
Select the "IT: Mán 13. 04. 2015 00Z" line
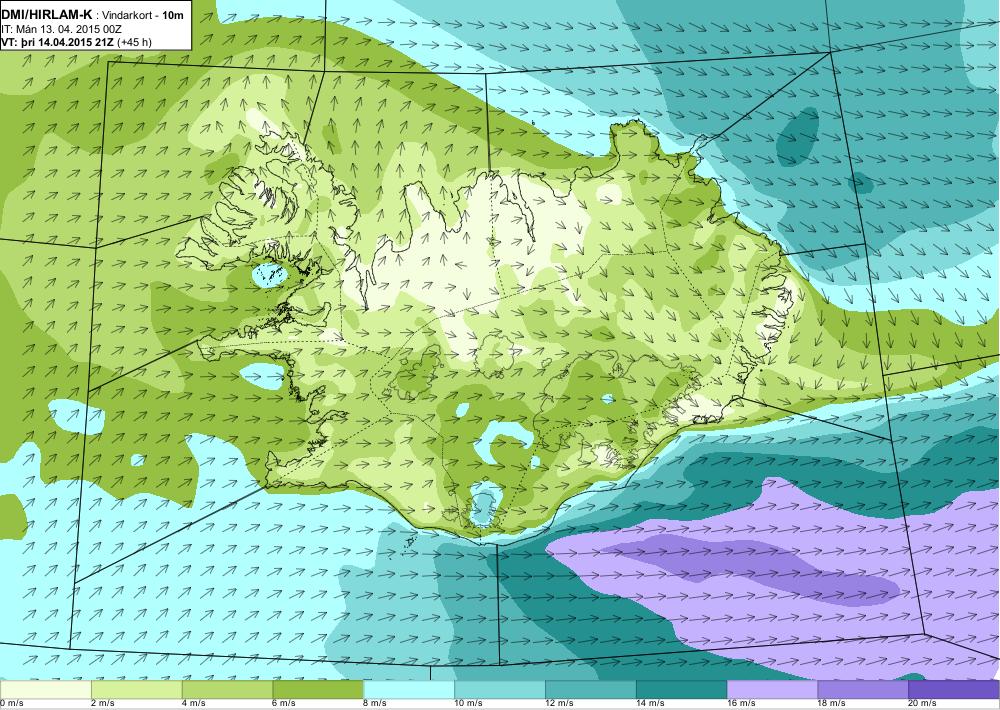click(x=62, y=29)
